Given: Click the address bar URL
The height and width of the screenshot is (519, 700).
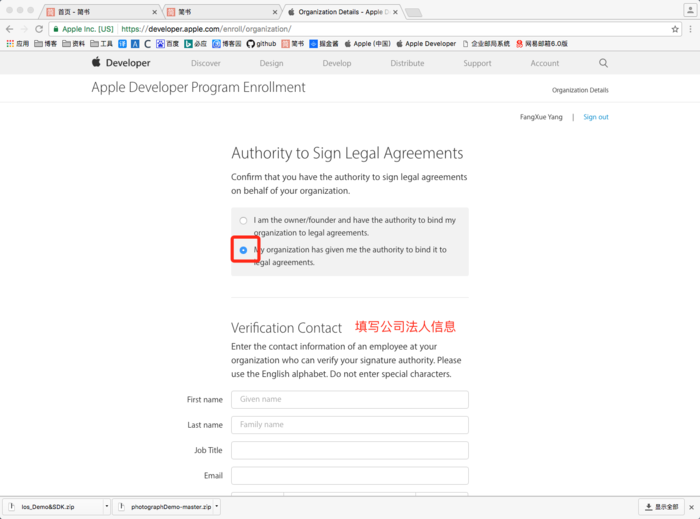Looking at the screenshot, I should point(206,29).
